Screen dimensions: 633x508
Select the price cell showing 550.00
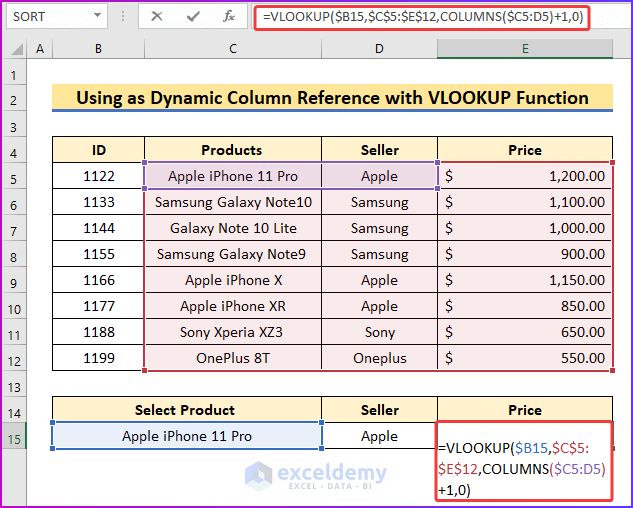click(525, 358)
